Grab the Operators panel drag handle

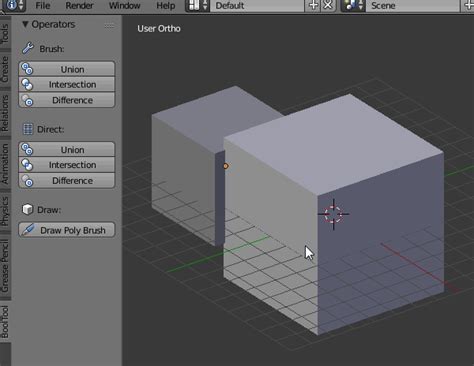pyautogui.click(x=109, y=26)
